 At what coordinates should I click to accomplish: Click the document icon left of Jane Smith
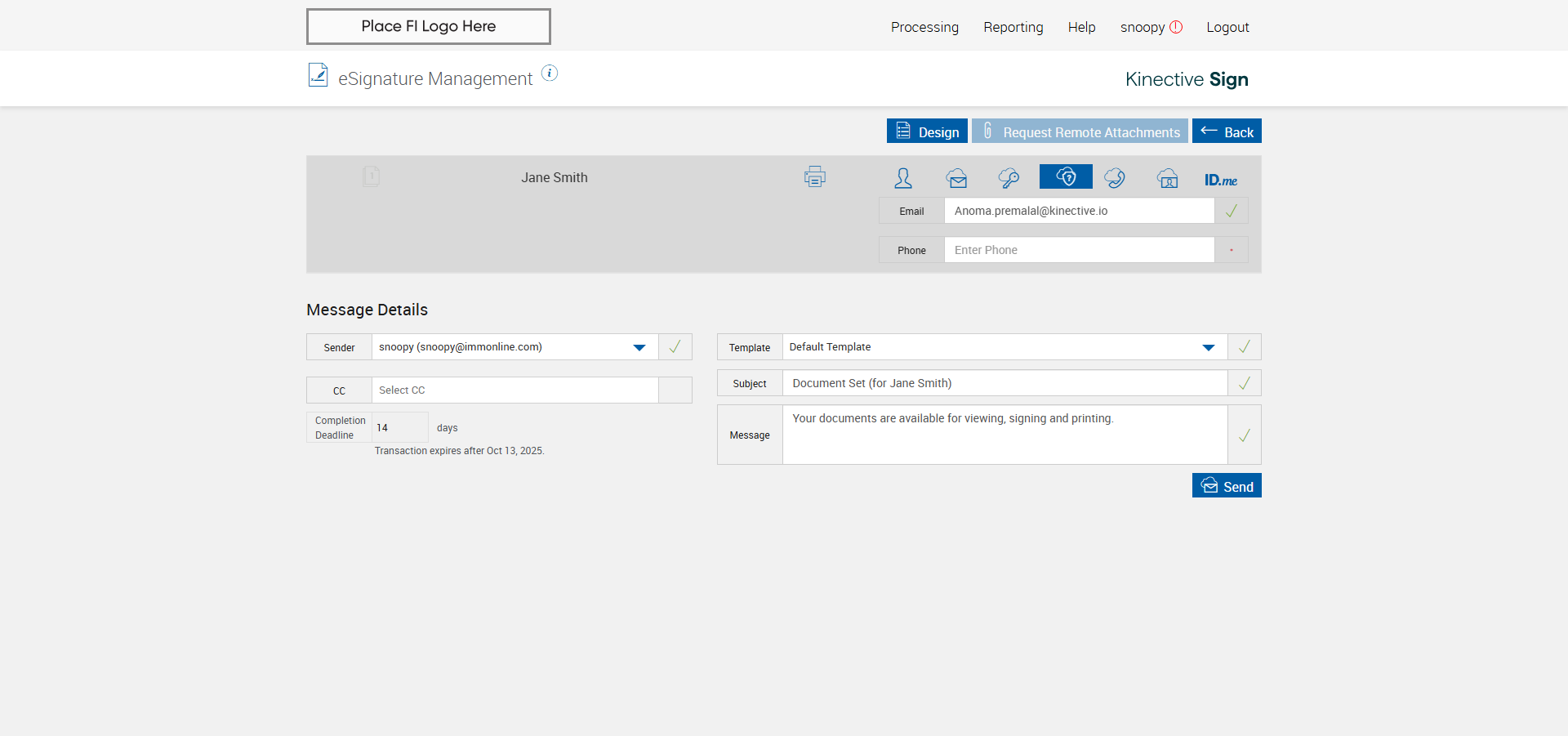tap(371, 176)
